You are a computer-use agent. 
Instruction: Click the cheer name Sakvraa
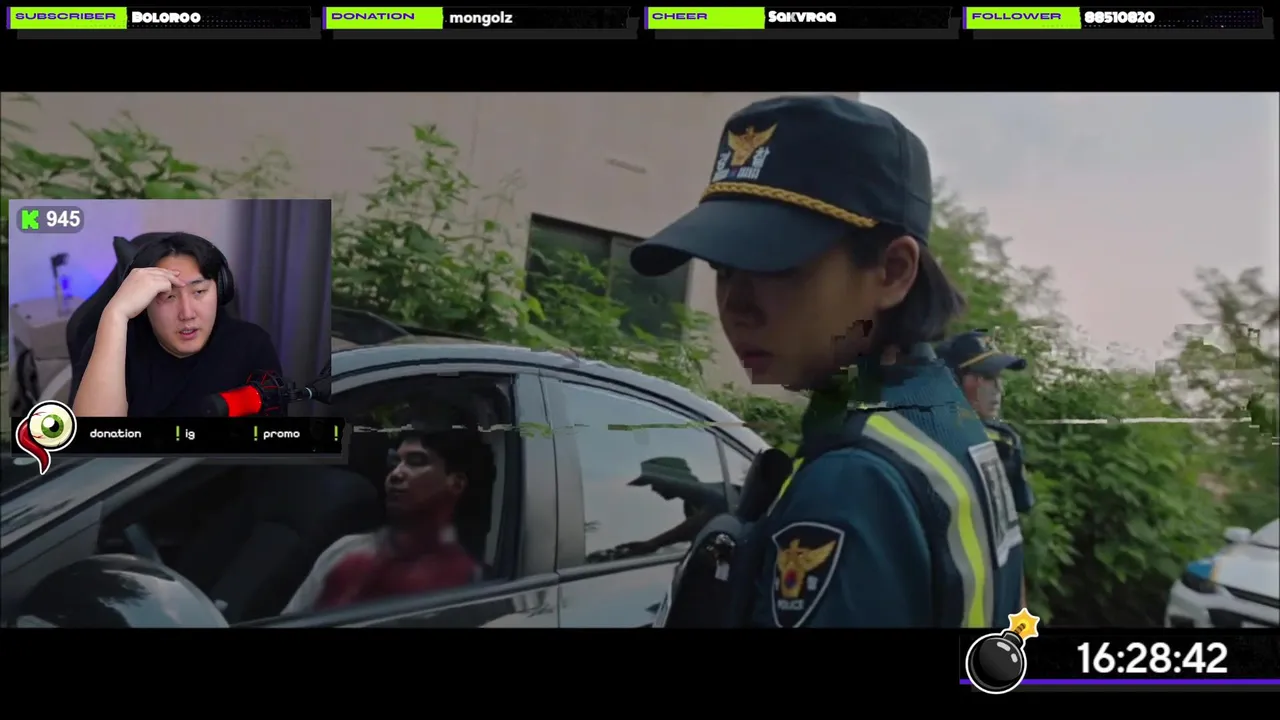802,17
